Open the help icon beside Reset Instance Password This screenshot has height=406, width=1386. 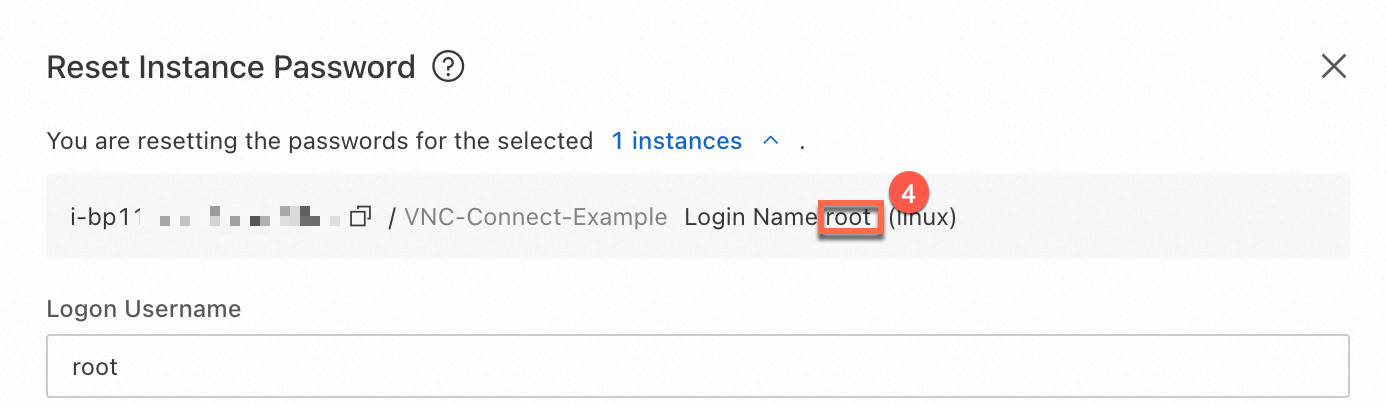(x=448, y=68)
